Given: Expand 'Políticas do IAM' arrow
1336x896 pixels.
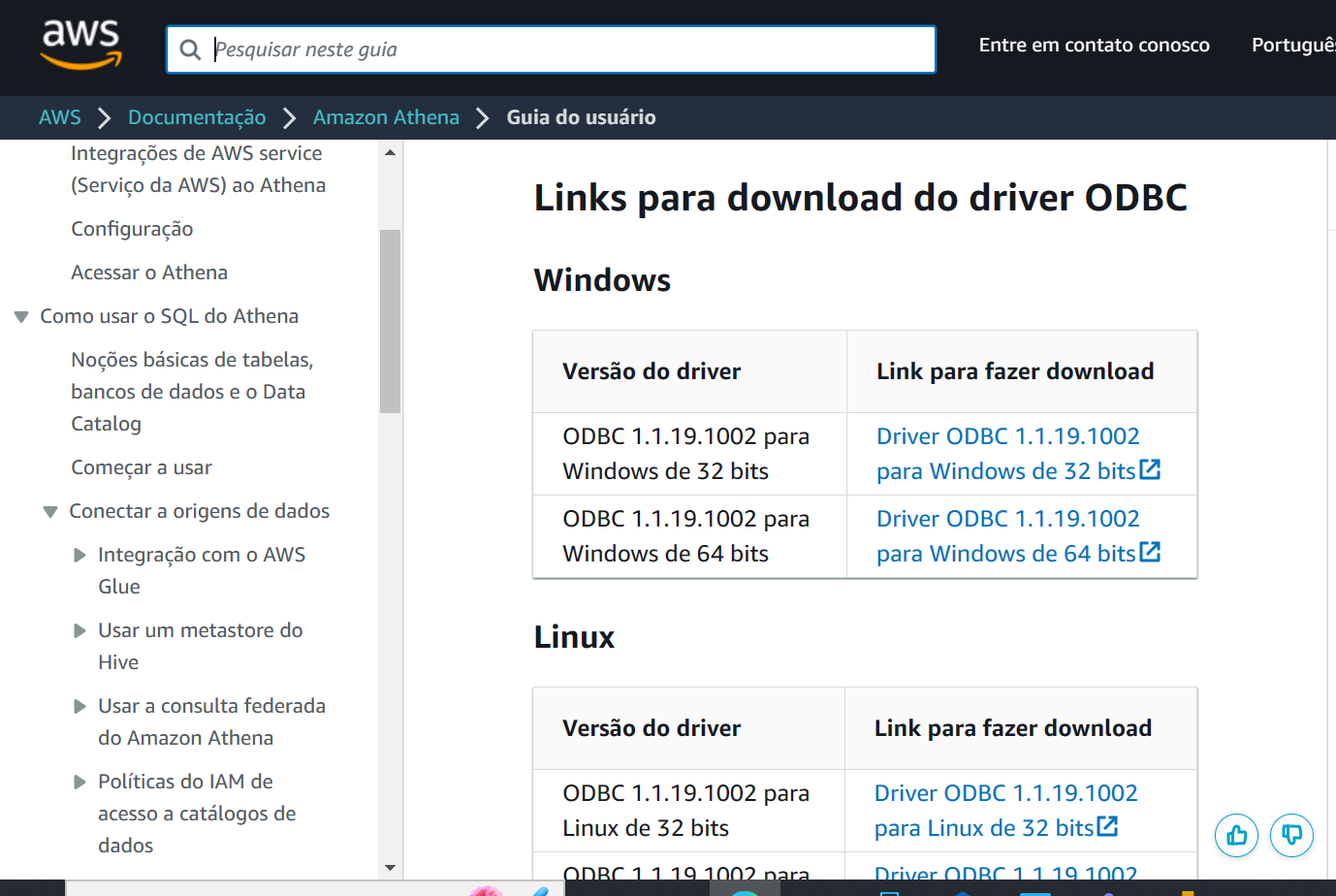Looking at the screenshot, I should [x=80, y=783].
